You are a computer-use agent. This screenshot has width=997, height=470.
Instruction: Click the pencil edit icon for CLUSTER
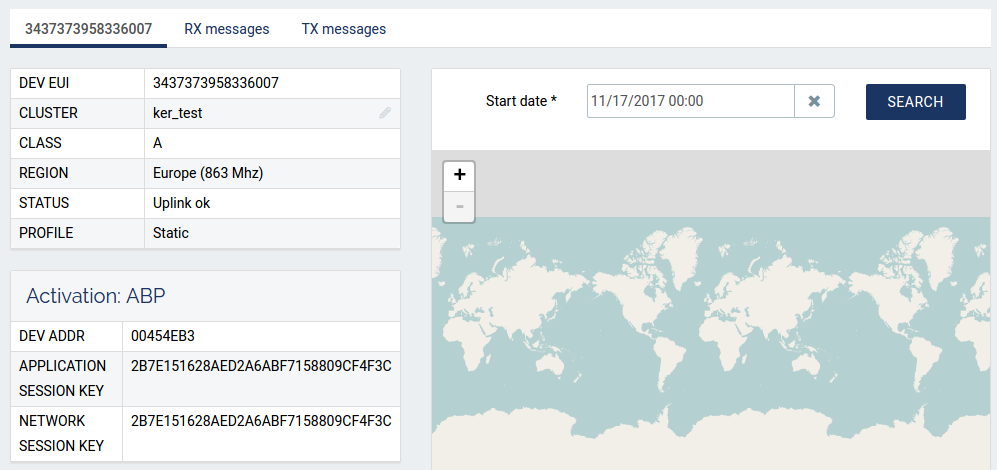(385, 113)
